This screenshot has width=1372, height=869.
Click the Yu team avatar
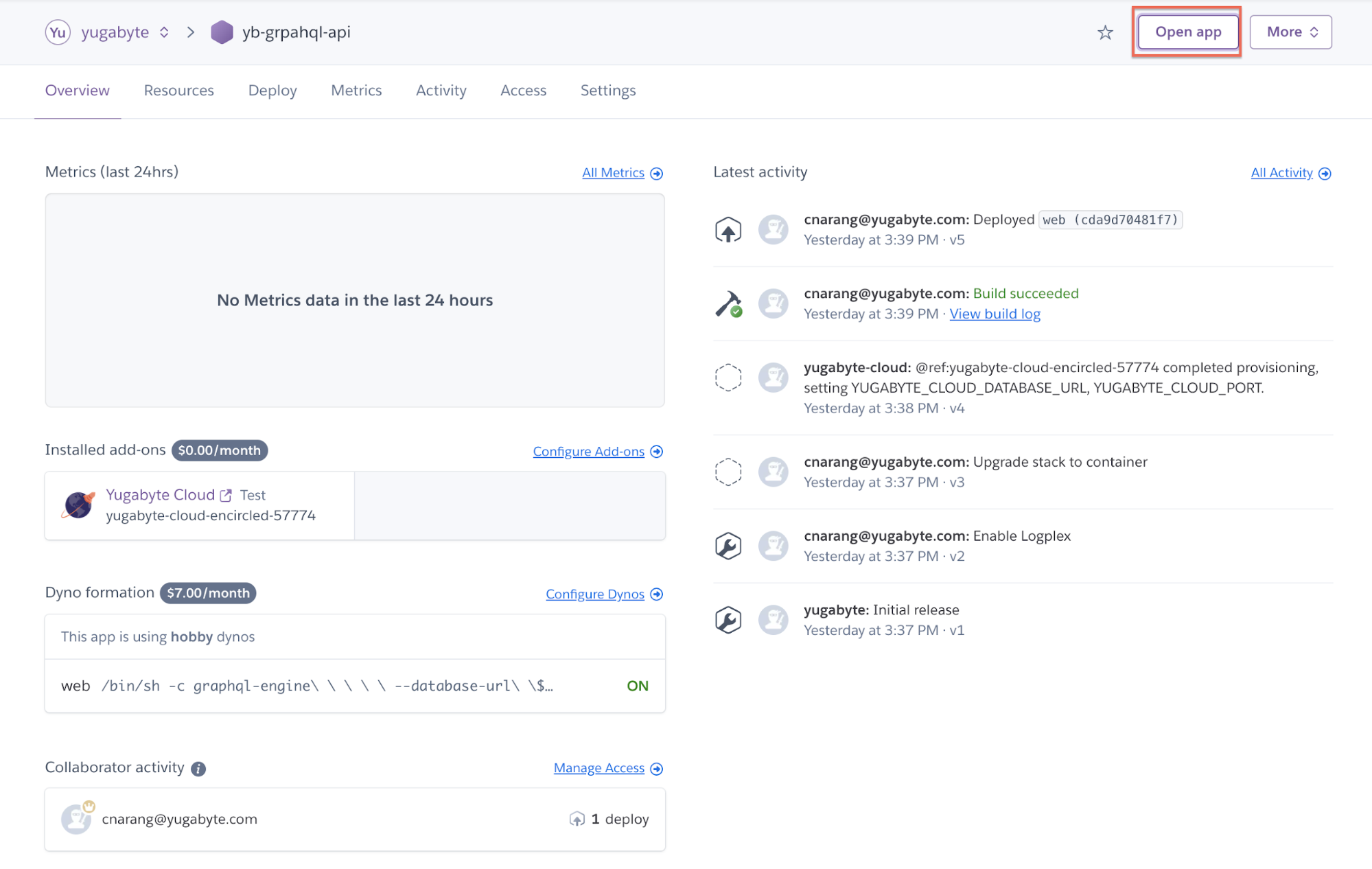(58, 32)
